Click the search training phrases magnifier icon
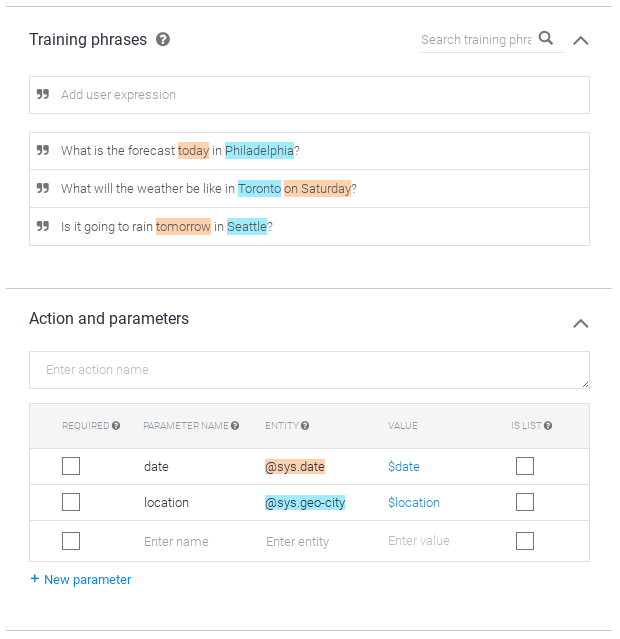 tap(546, 39)
